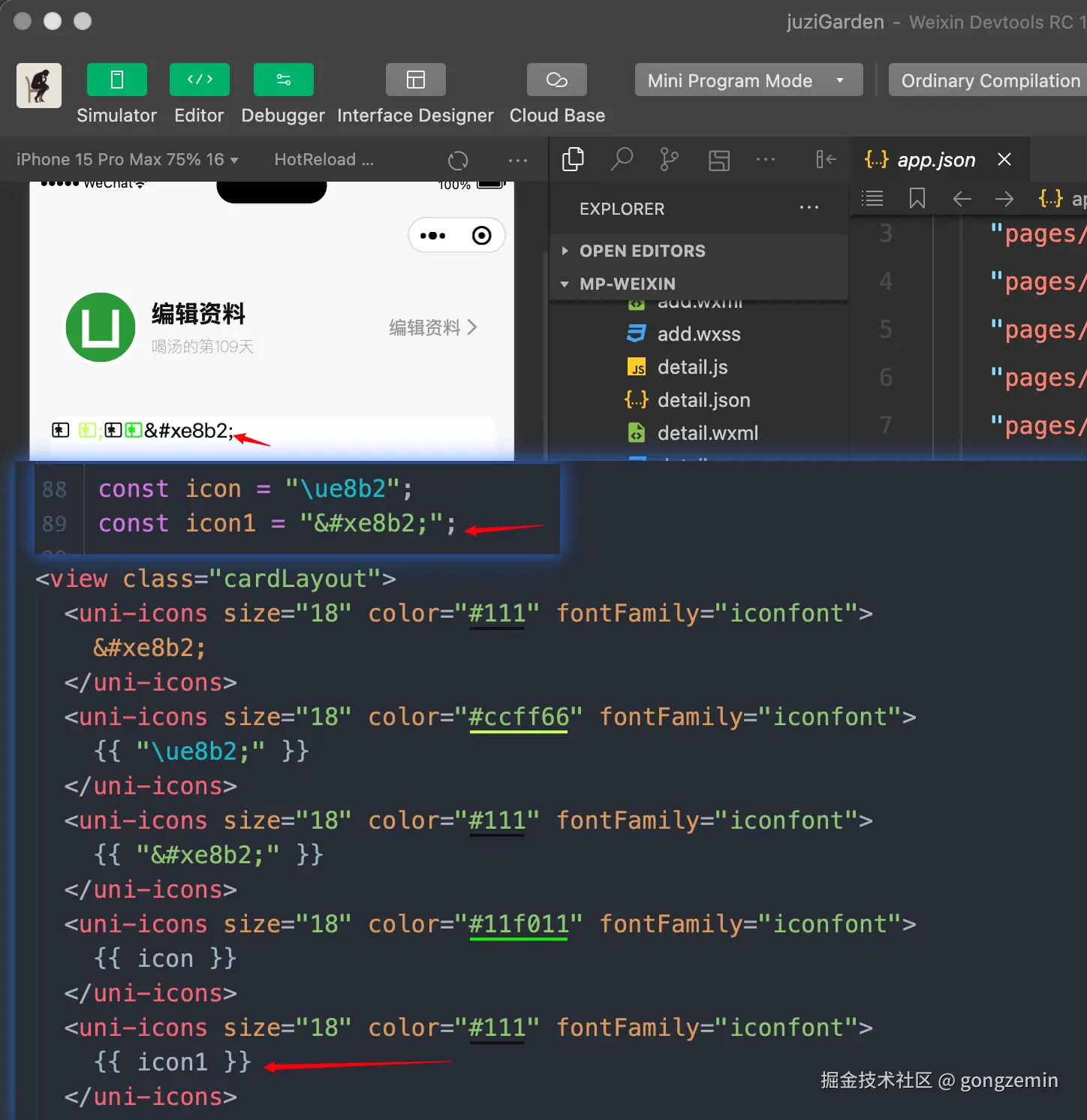1087x1120 pixels.
Task: Open the Interface Designer
Action: 415,80
